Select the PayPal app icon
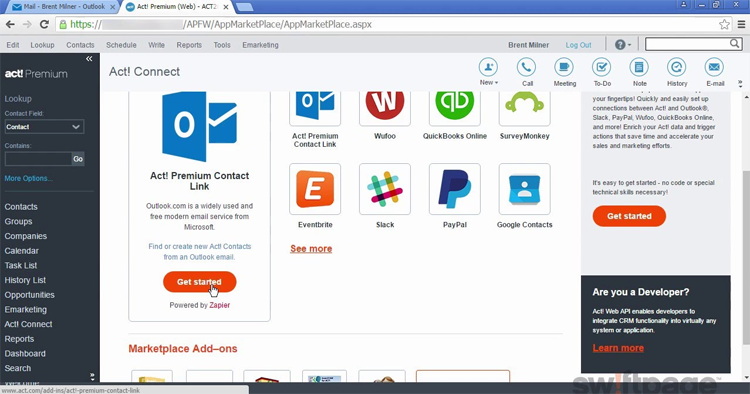Image resolution: width=750 pixels, height=394 pixels. (455, 189)
